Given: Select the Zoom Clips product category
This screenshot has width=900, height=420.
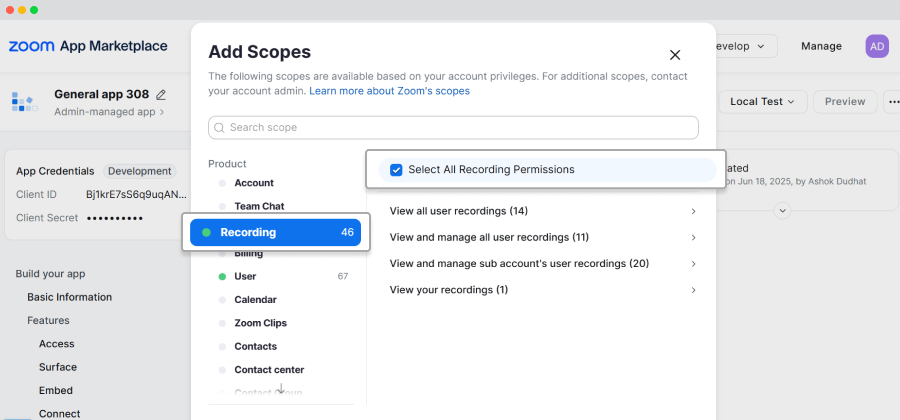Looking at the screenshot, I should point(261,323).
